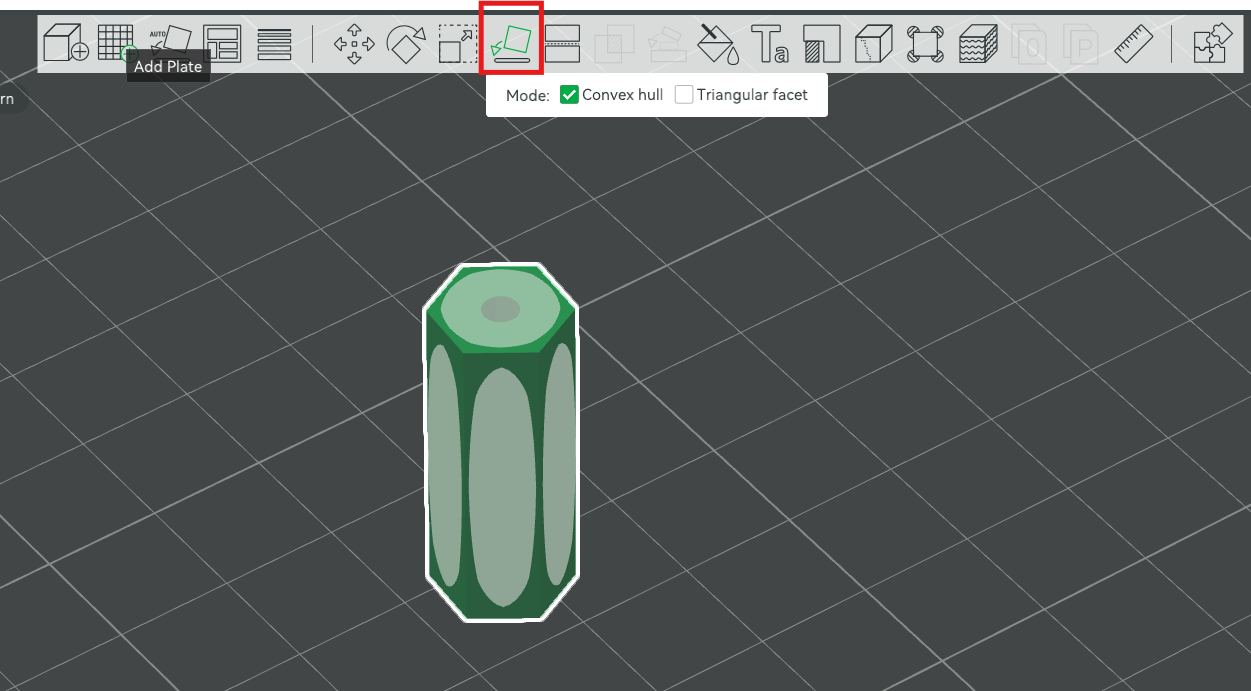The width and height of the screenshot is (1251, 691).
Task: Choose the Scale tool
Action: click(x=458, y=44)
